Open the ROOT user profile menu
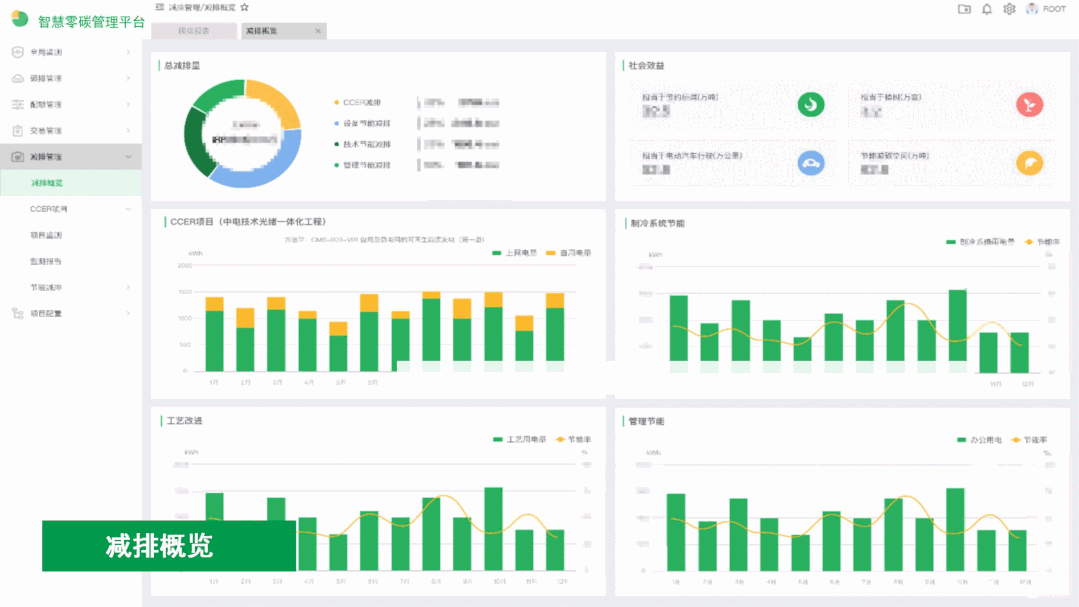The image size is (1079, 607). click(x=1046, y=9)
